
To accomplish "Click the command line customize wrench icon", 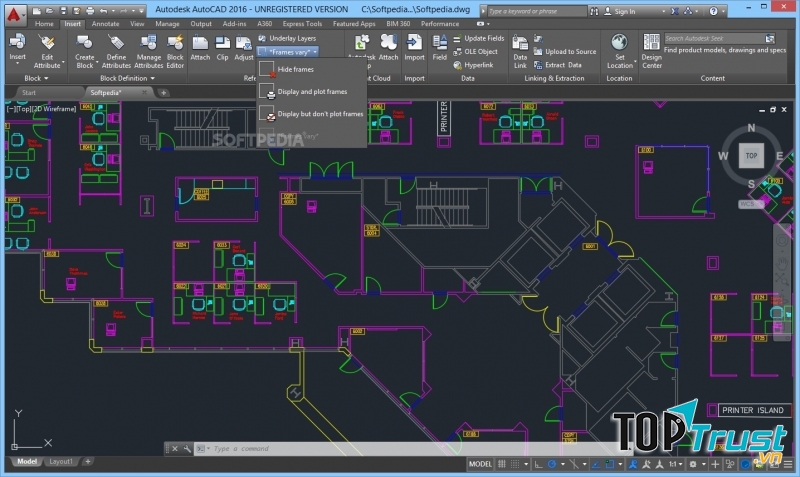I will (x=187, y=448).
